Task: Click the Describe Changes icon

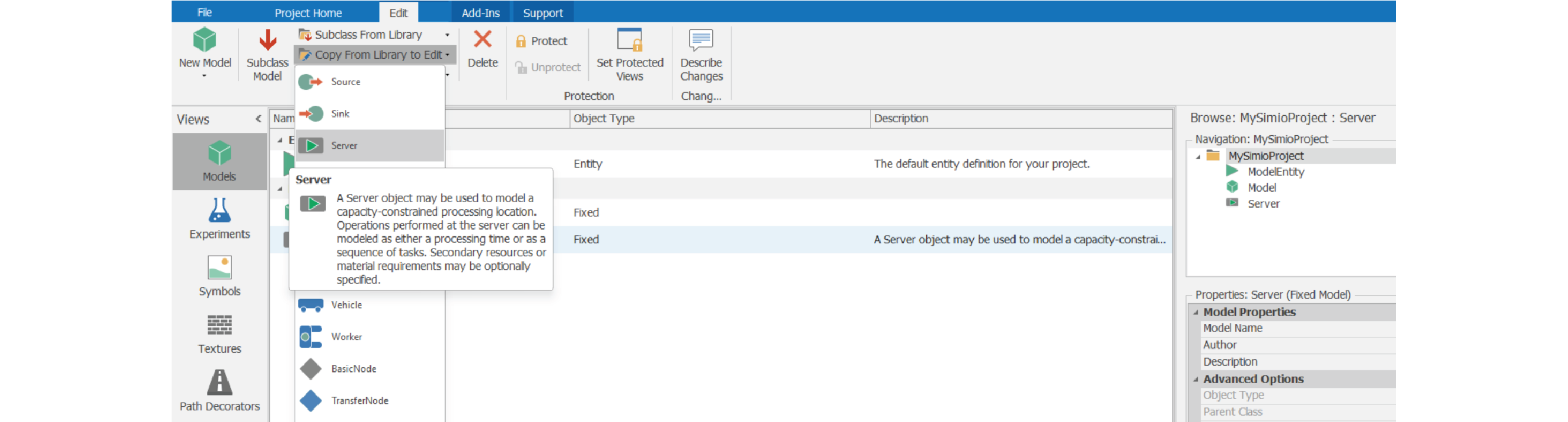Action: (x=701, y=41)
